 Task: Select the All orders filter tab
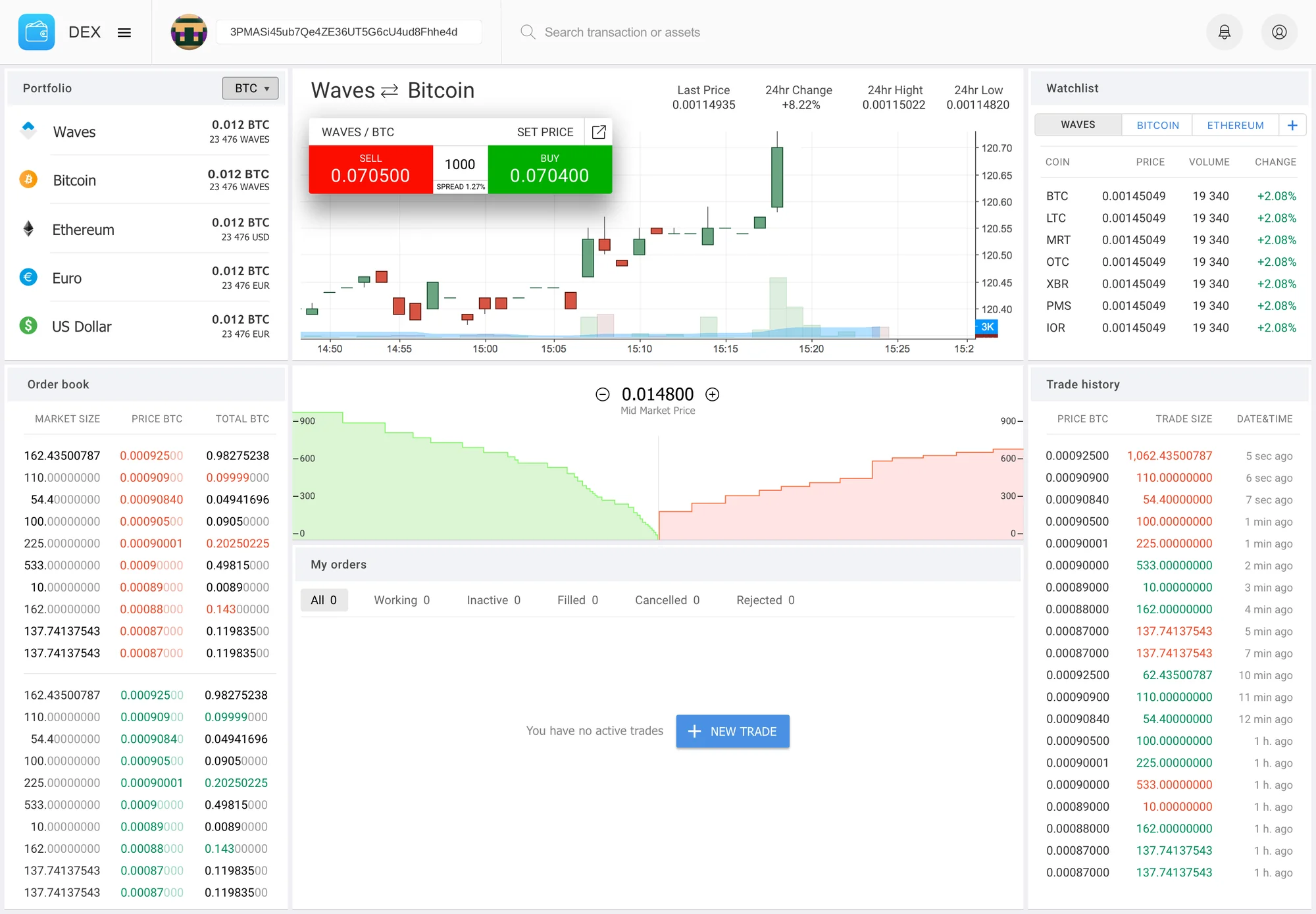click(x=324, y=599)
